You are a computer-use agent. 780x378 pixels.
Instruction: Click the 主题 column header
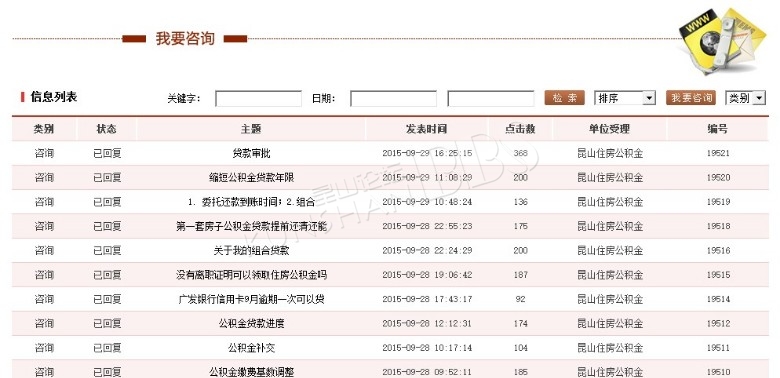point(251,129)
